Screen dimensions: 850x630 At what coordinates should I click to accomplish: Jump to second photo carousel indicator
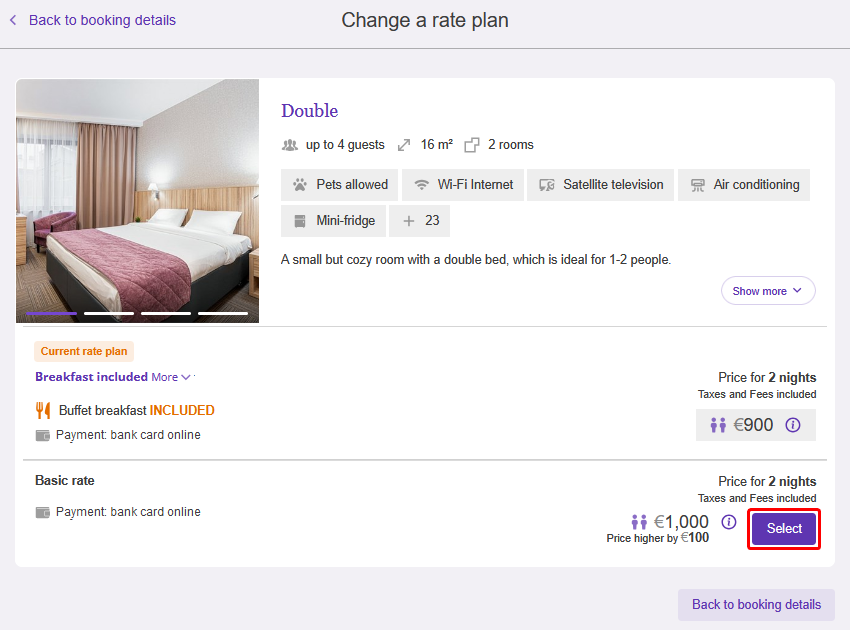pyautogui.click(x=109, y=313)
